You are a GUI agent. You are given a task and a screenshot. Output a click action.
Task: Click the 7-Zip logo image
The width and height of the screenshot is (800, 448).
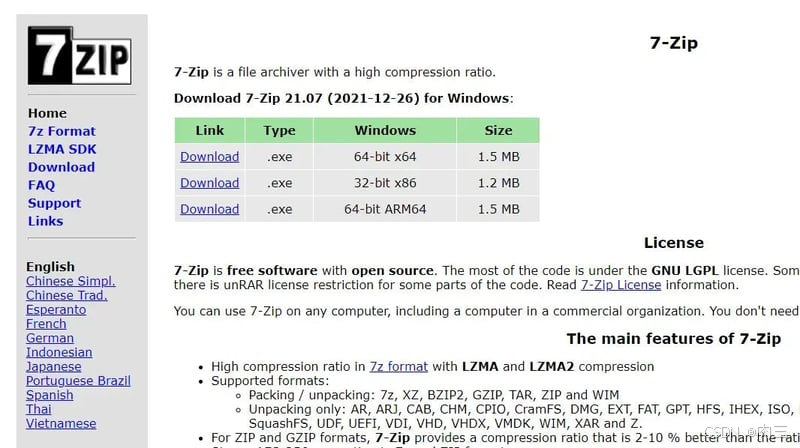click(x=80, y=55)
